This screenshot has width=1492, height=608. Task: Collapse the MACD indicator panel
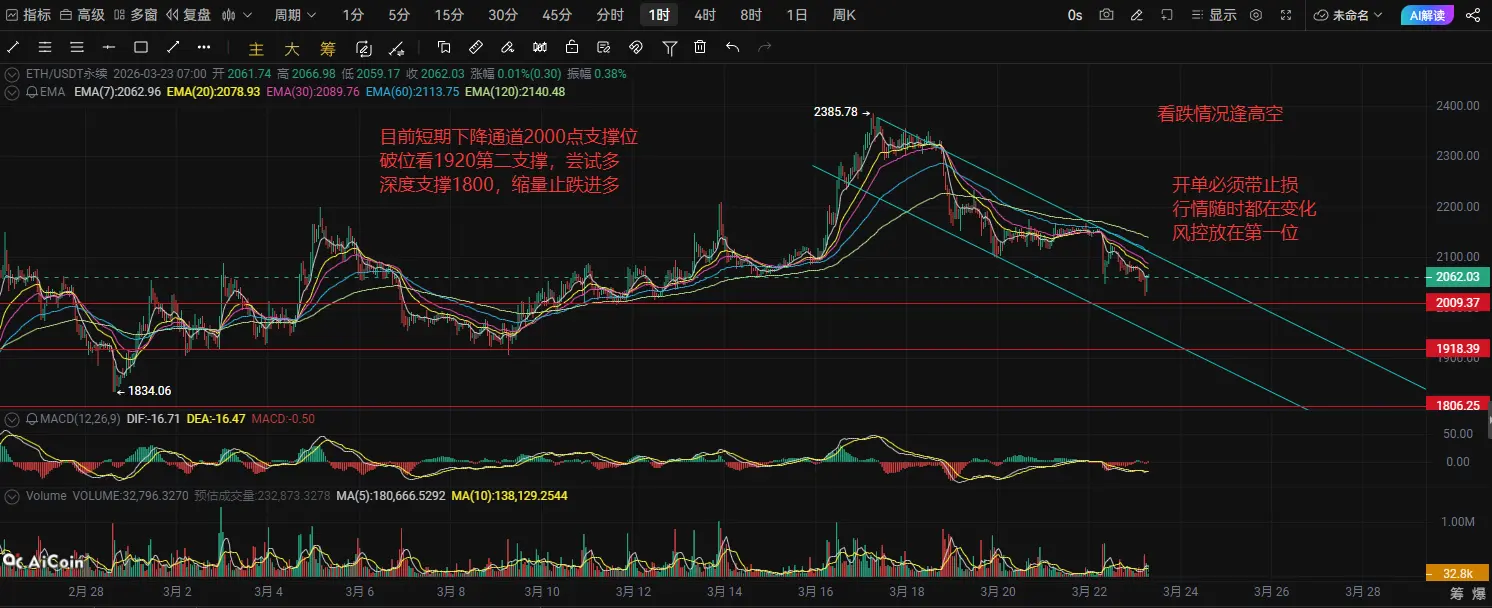click(x=11, y=418)
